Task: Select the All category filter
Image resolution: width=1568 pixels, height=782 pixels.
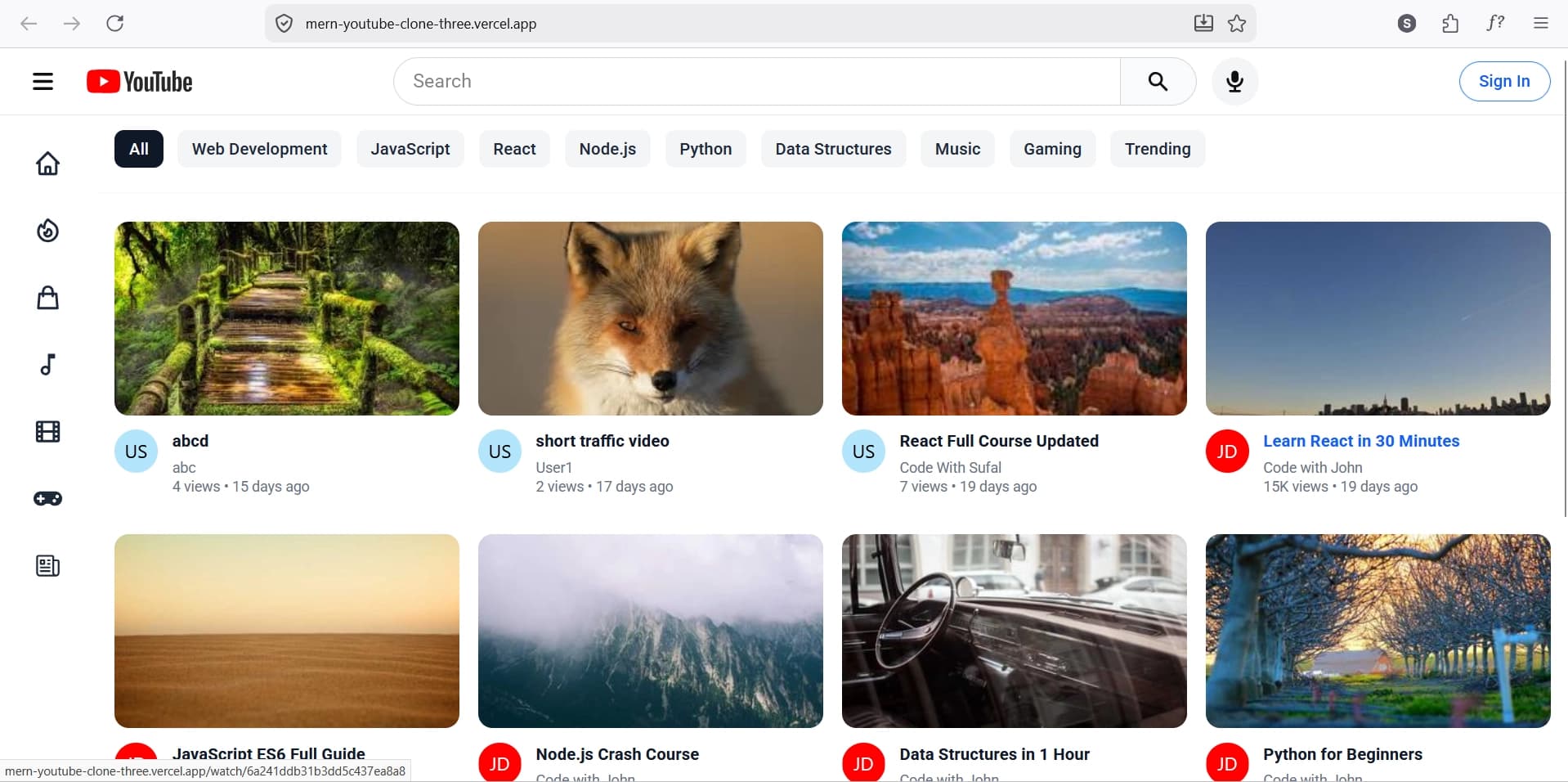Action: [139, 149]
